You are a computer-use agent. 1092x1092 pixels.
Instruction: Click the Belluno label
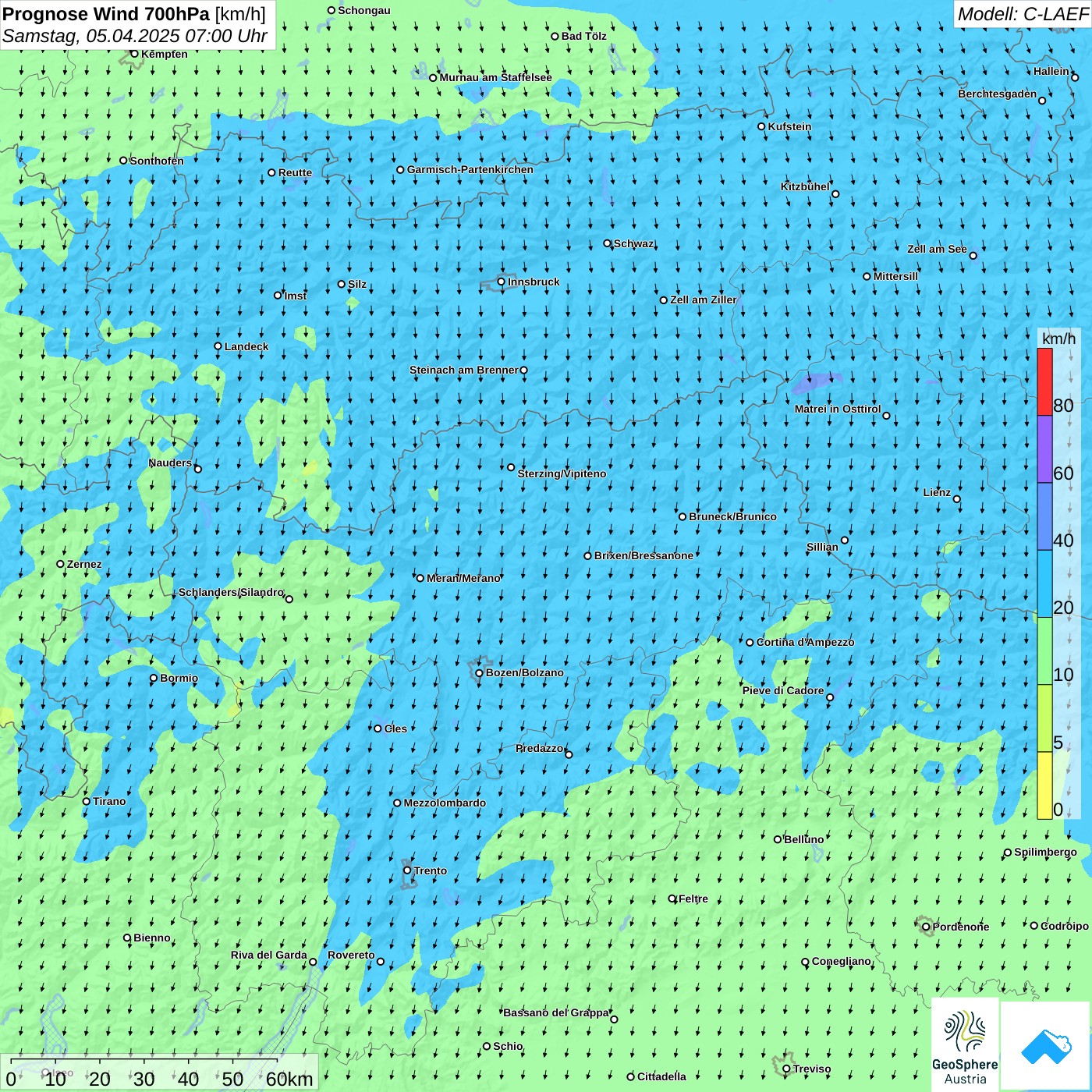[803, 839]
